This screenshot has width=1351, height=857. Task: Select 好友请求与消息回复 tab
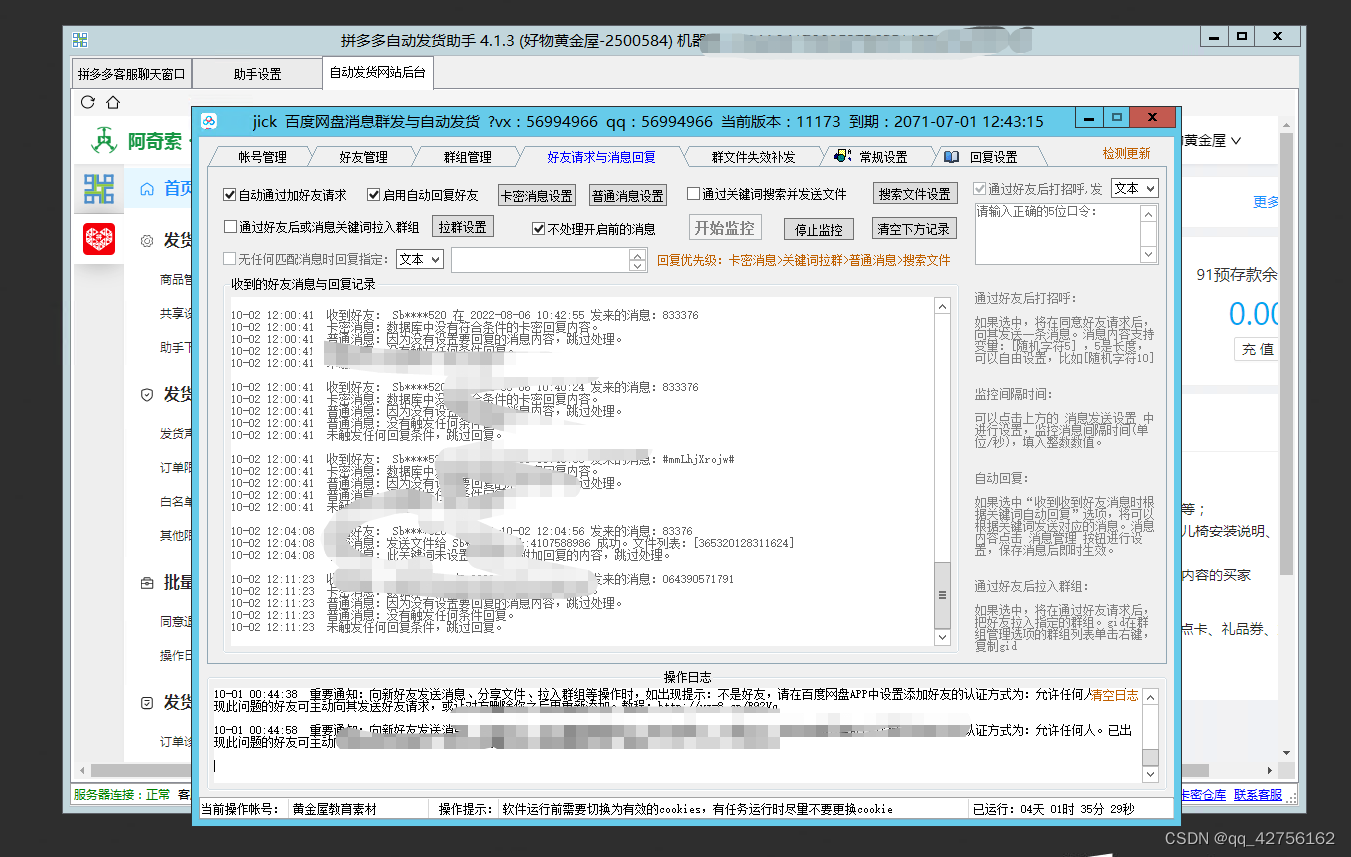[601, 157]
